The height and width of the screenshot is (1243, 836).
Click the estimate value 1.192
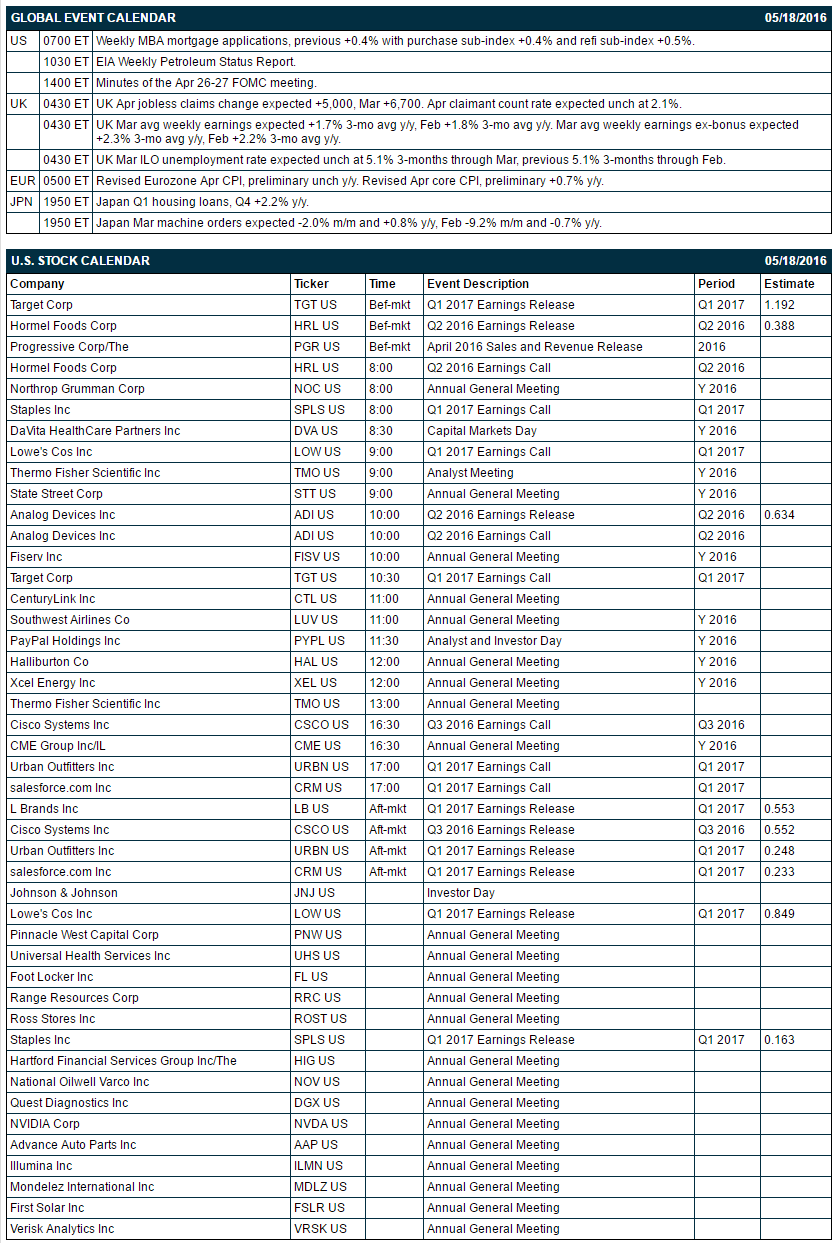click(780, 305)
